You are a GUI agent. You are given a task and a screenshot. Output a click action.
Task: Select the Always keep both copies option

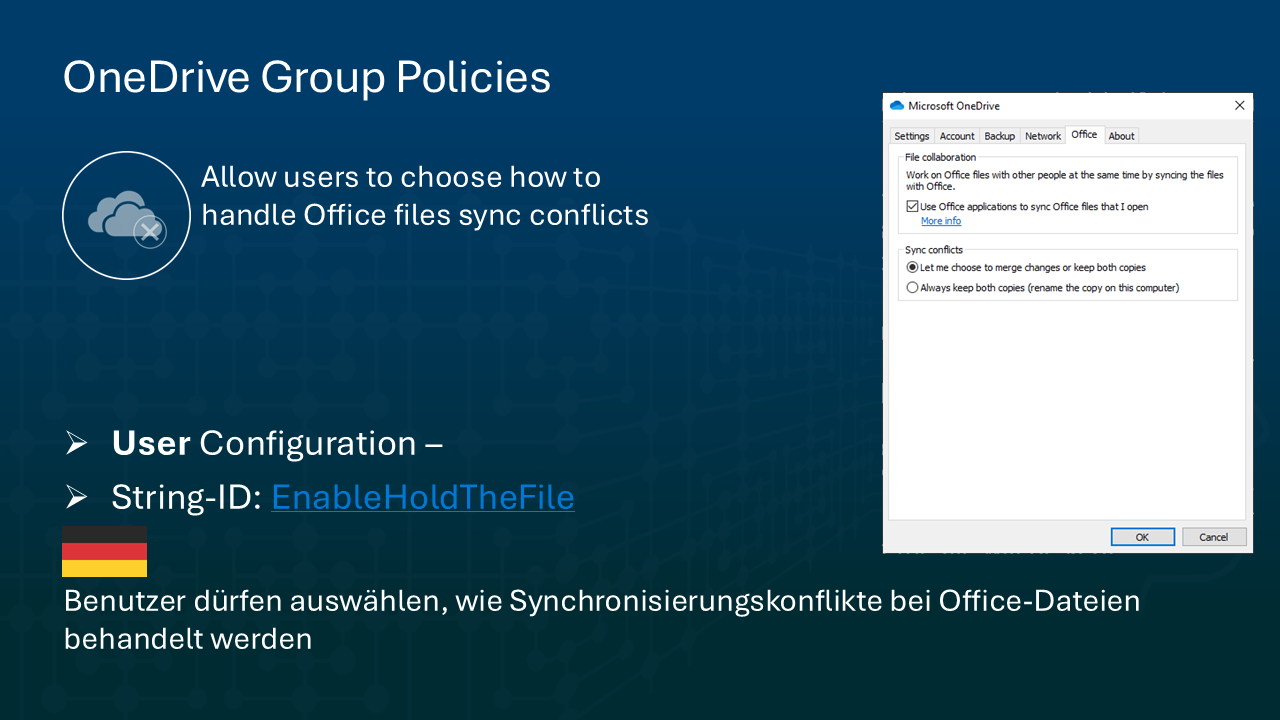click(912, 288)
